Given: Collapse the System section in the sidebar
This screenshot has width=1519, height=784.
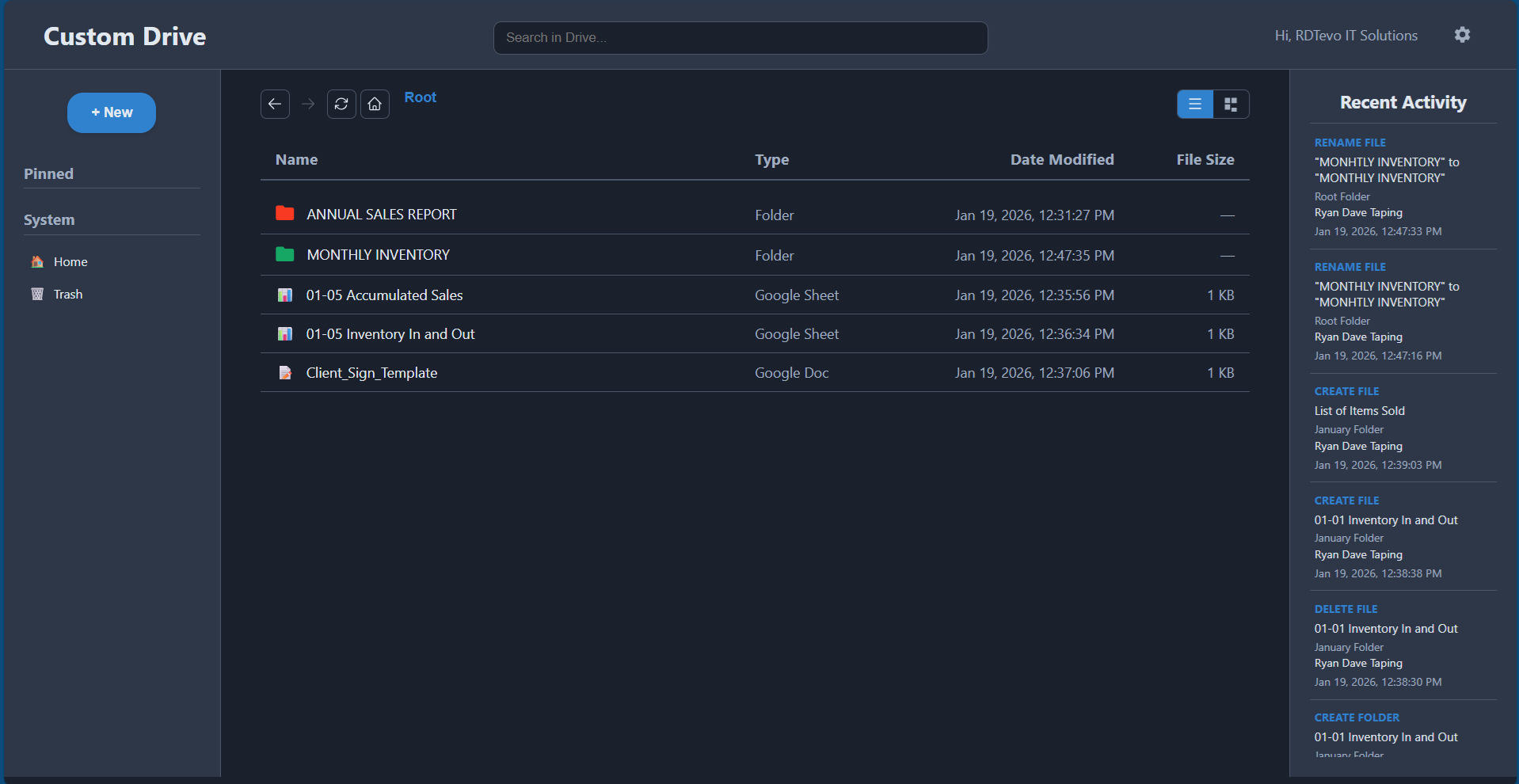Looking at the screenshot, I should point(49,219).
